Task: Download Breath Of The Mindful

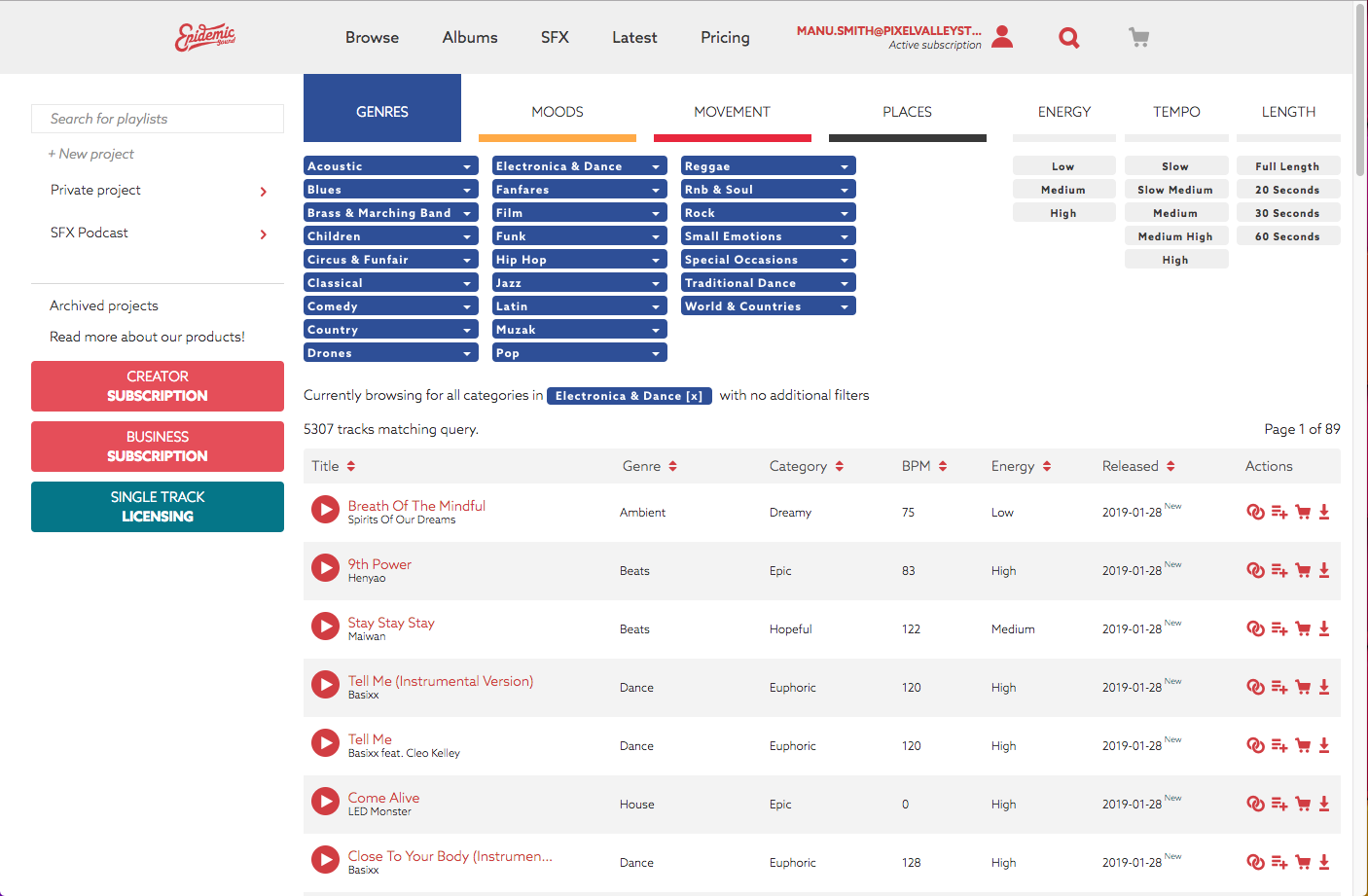Action: [1324, 513]
